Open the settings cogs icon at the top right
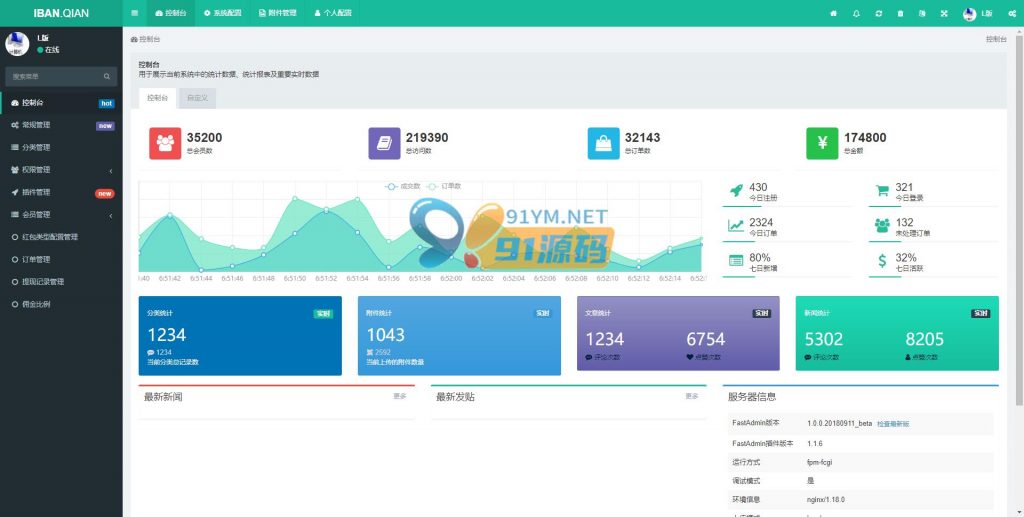Screen dimensions: 1024x517 tap(1012, 13)
